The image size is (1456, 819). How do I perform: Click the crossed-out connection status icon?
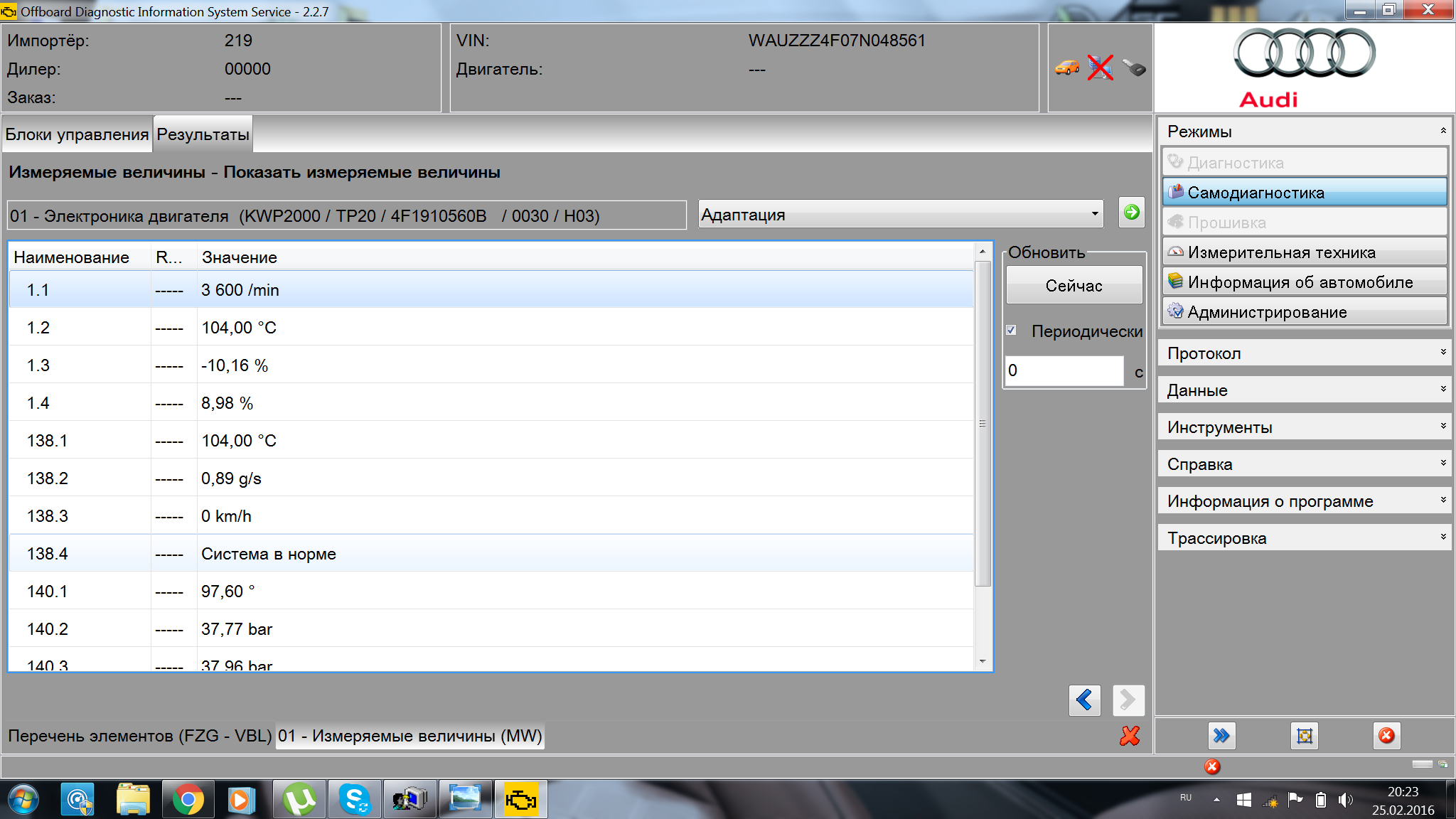(1100, 68)
